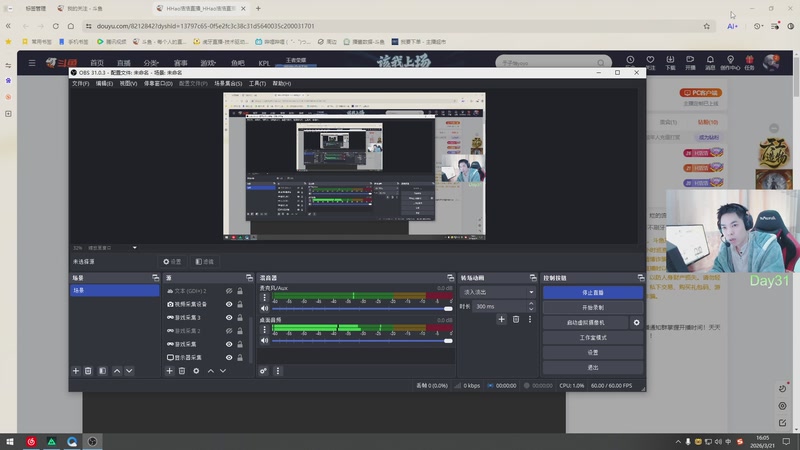Screen dimensions: 800x450
Task: Open the 编辑(E) menu in OBS
Action: pos(105,83)
